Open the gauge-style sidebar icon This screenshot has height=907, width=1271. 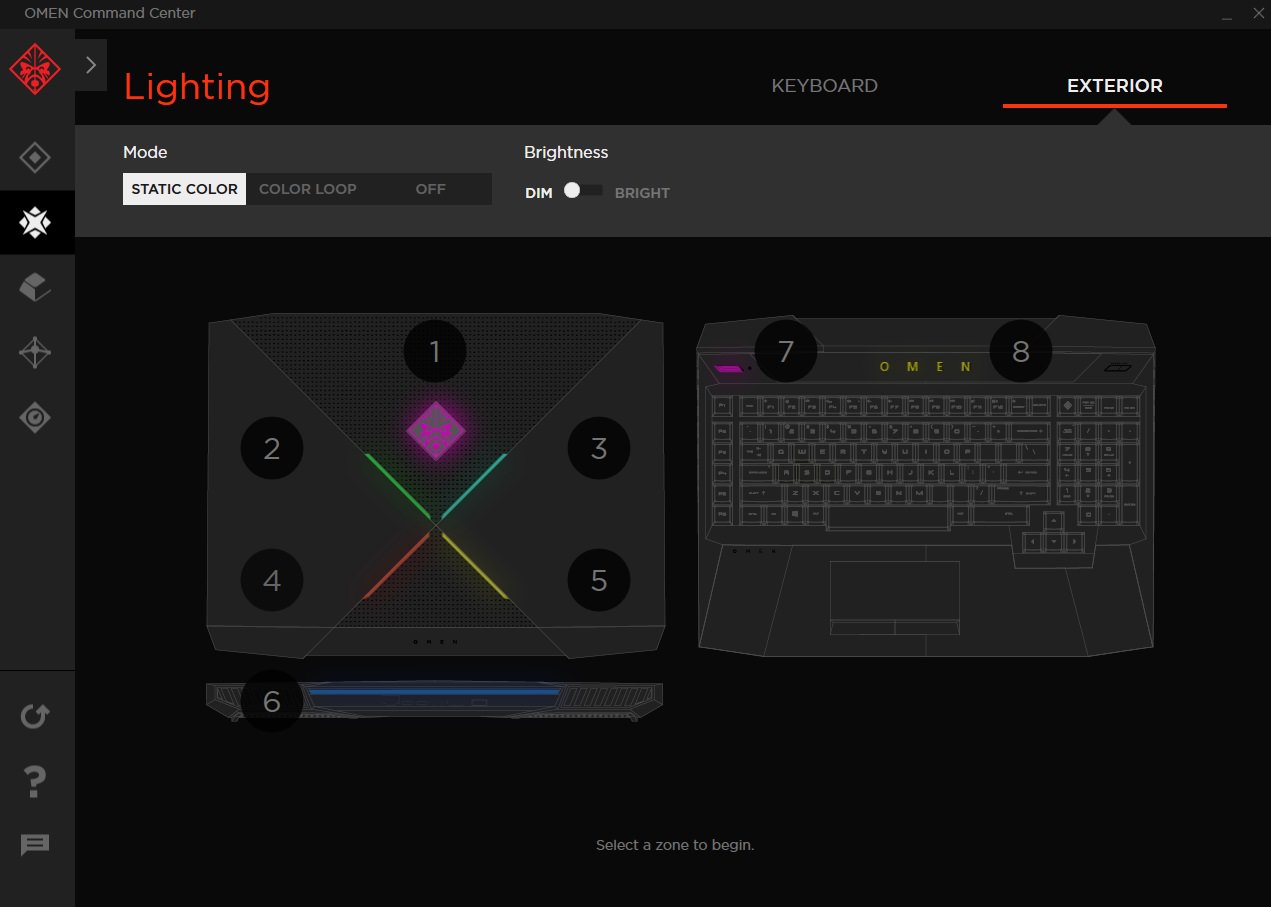pos(35,417)
